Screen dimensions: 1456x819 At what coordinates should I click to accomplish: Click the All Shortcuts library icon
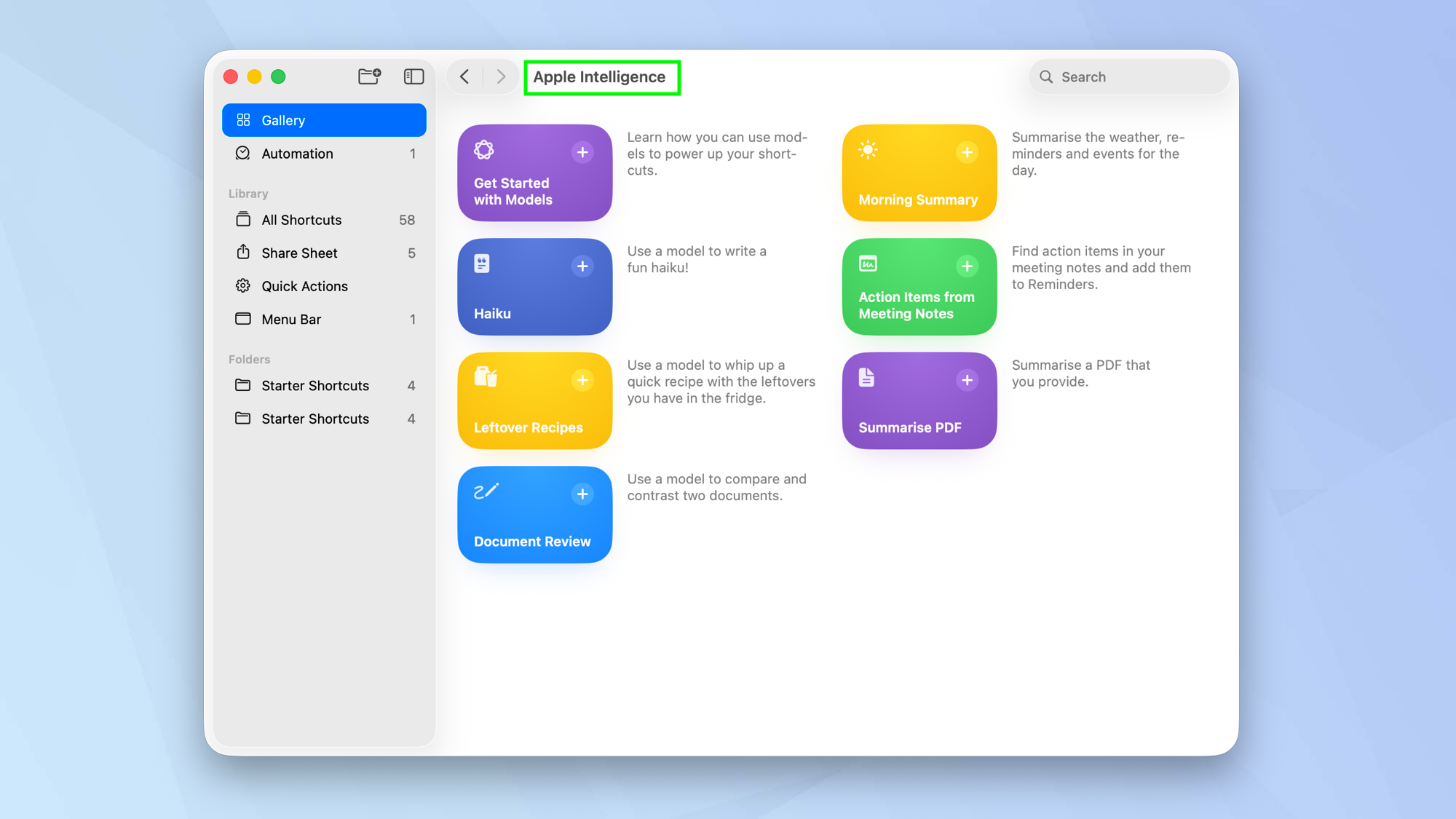(243, 219)
